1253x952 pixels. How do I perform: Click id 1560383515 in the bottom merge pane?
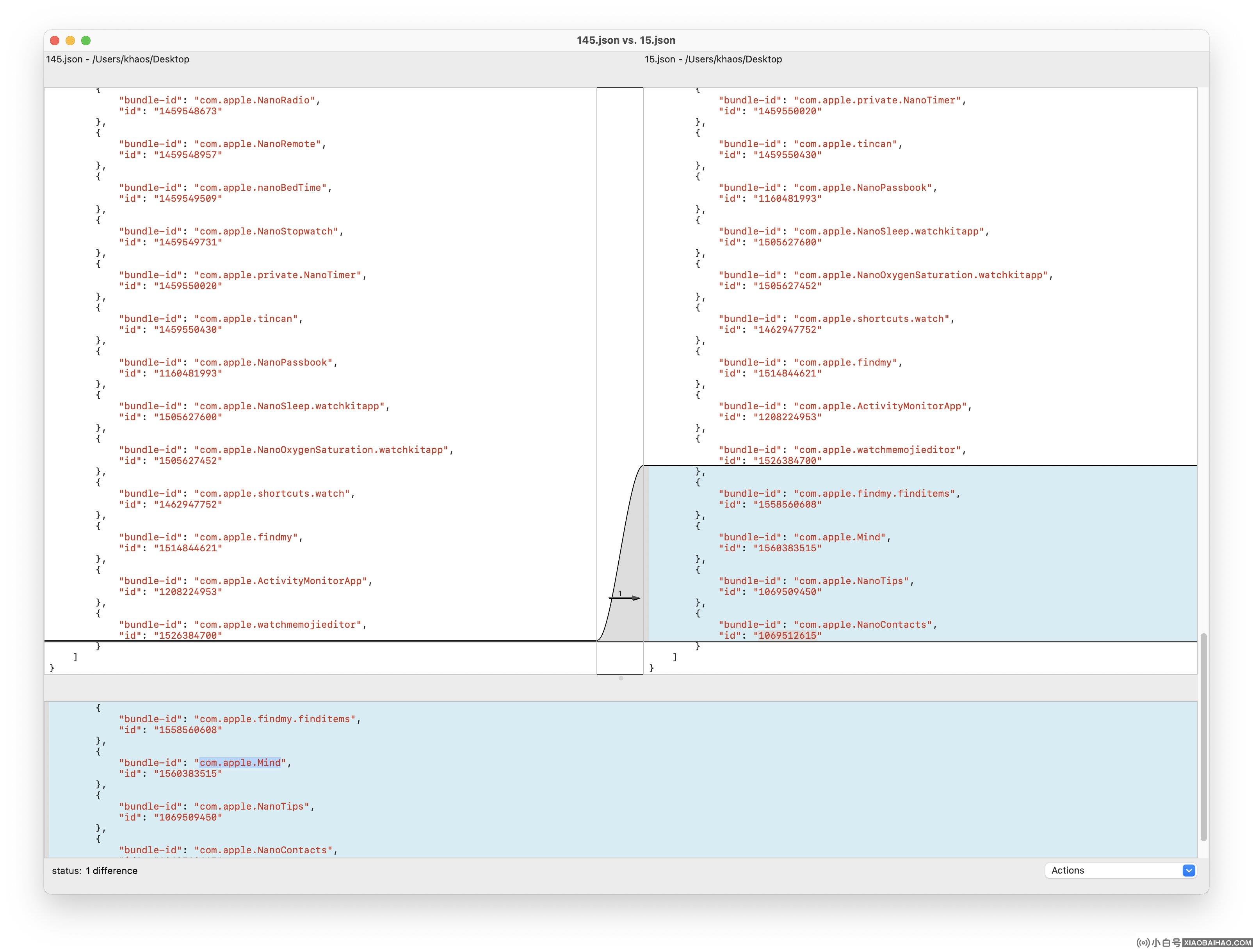click(171, 773)
